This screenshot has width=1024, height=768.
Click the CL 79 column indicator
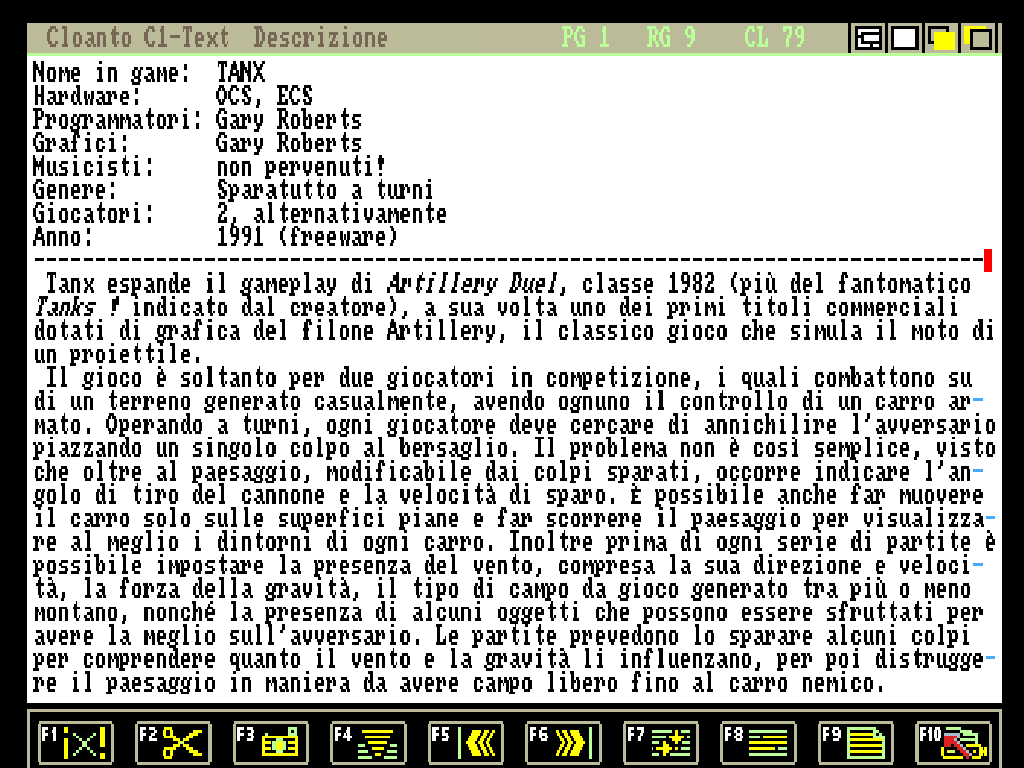(x=774, y=39)
